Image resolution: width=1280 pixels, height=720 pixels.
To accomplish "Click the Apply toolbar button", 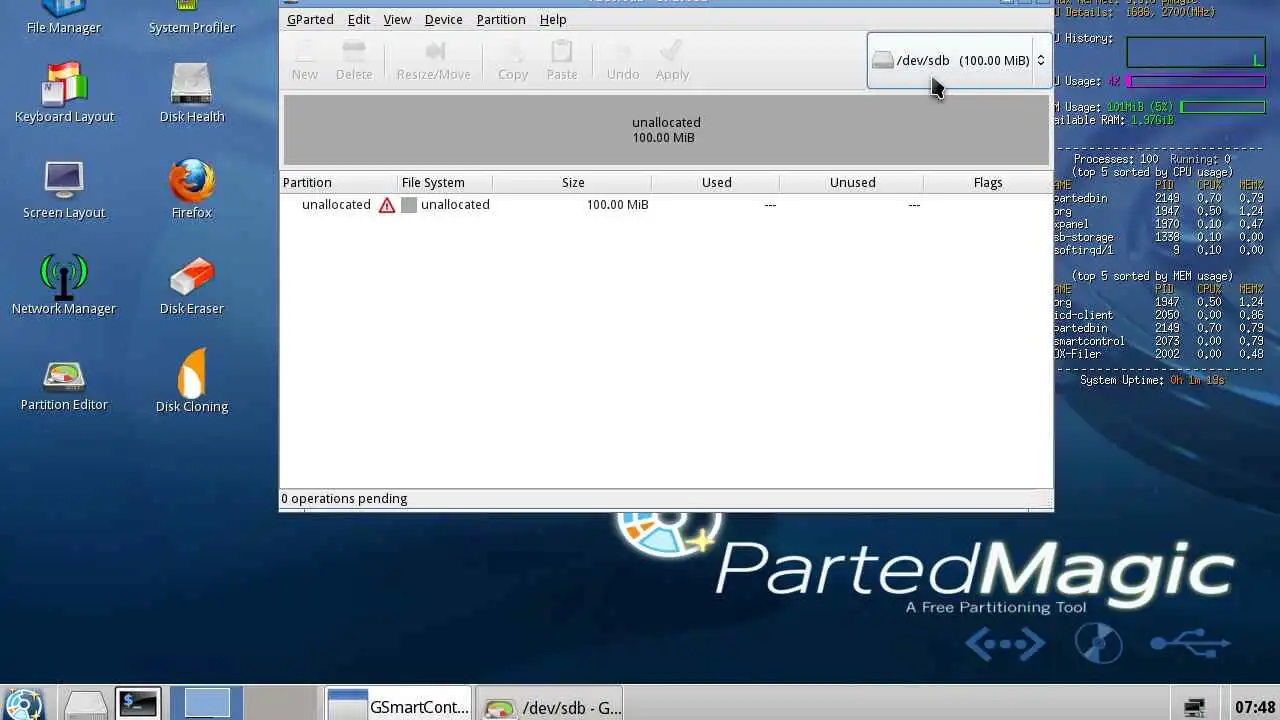I will click(x=672, y=61).
